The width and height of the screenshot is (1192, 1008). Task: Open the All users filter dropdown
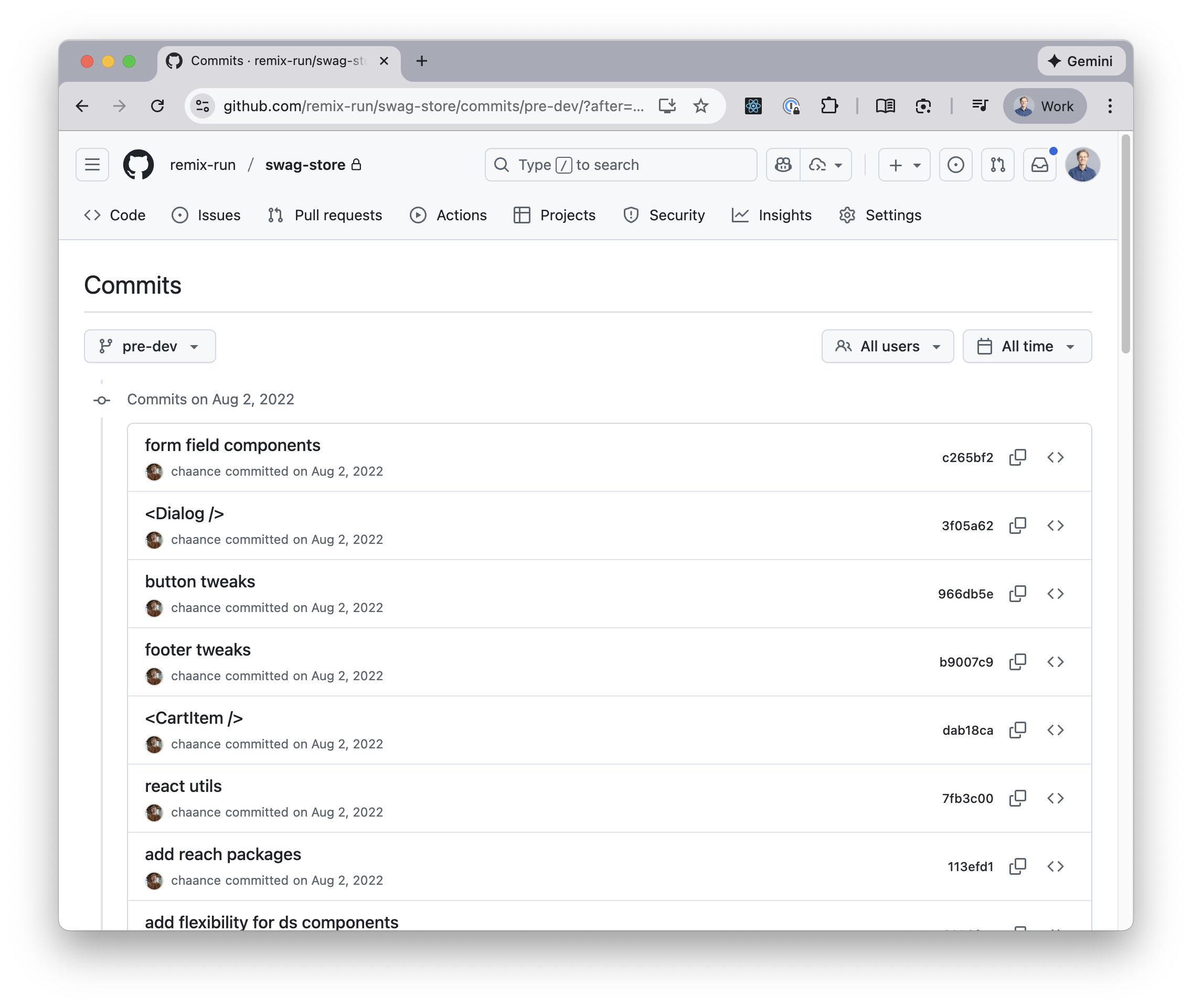887,346
